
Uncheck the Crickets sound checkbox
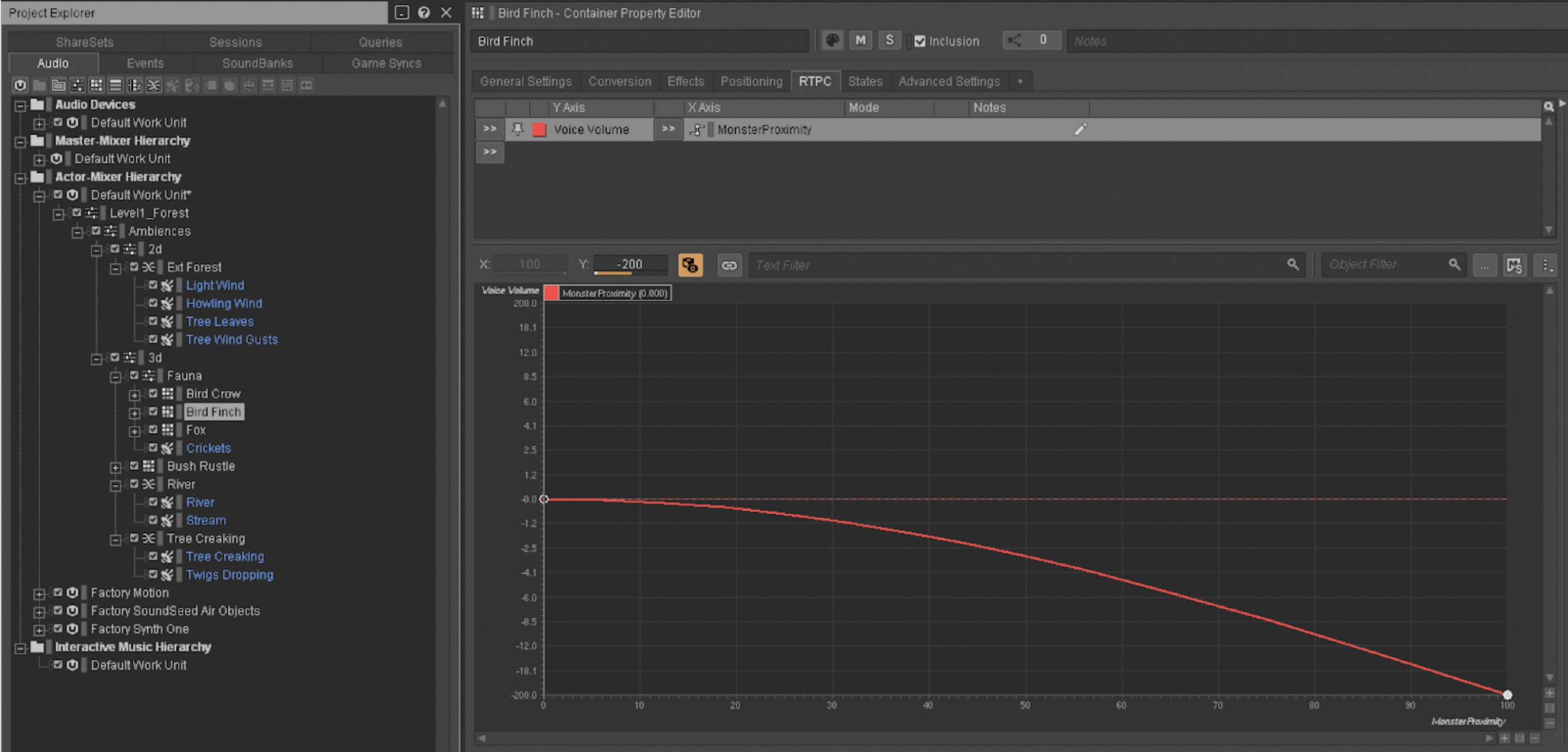153,447
